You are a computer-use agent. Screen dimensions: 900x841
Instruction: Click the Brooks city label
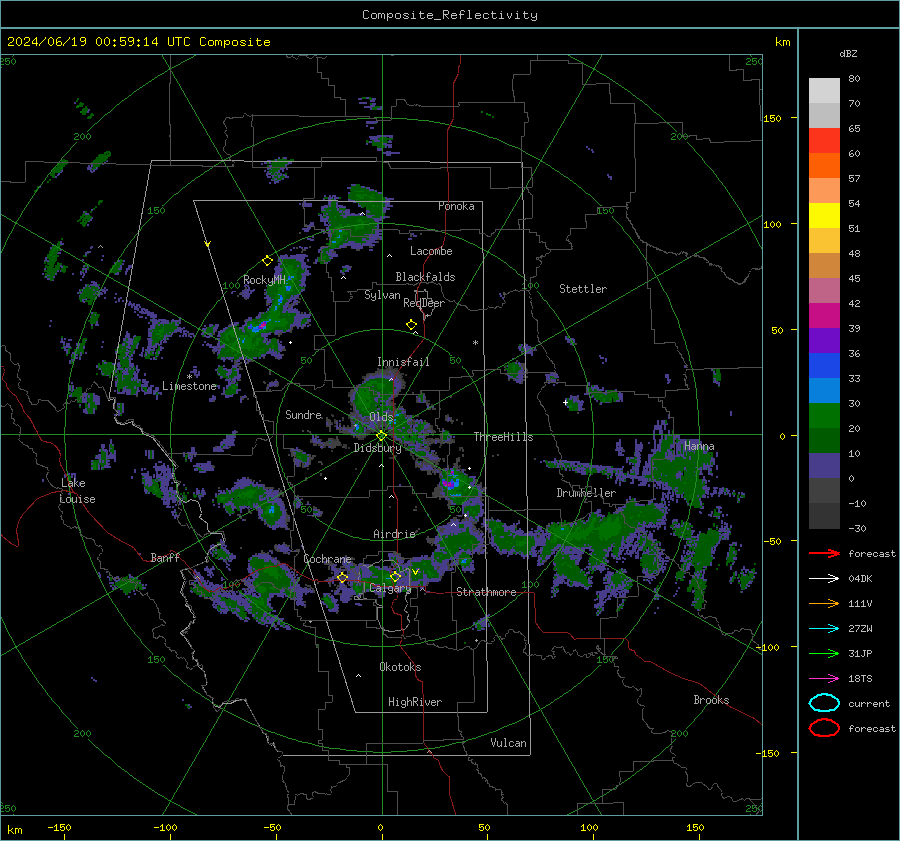click(711, 700)
